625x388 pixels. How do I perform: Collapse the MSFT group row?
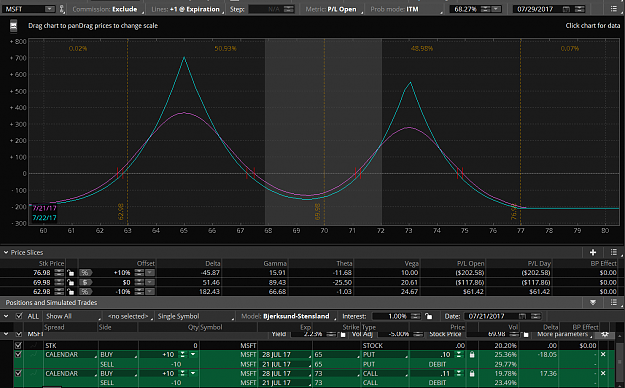pyautogui.click(x=6, y=334)
